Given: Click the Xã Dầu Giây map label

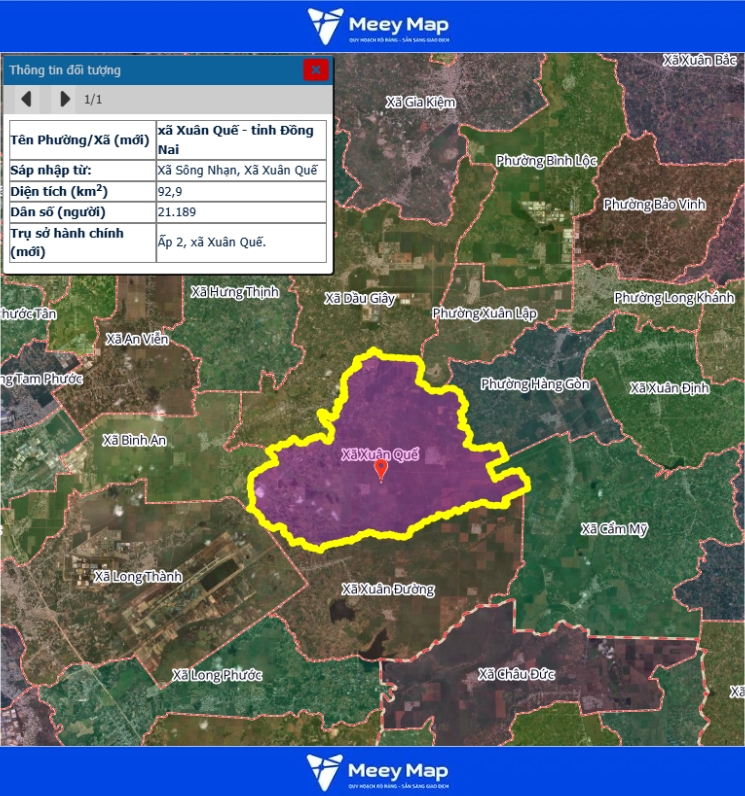Looking at the screenshot, I should coord(361,298).
